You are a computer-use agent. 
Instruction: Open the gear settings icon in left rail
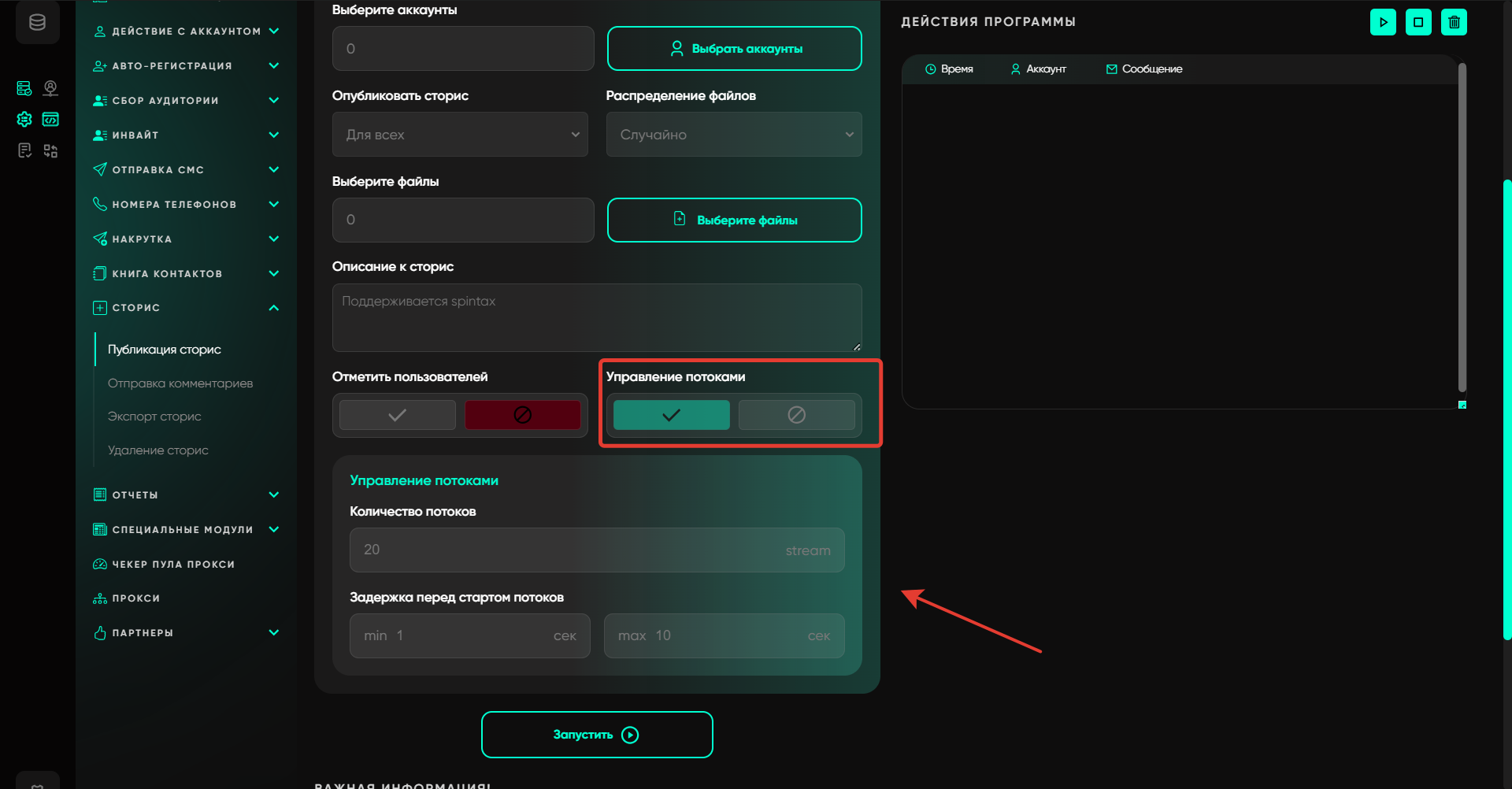[x=24, y=119]
